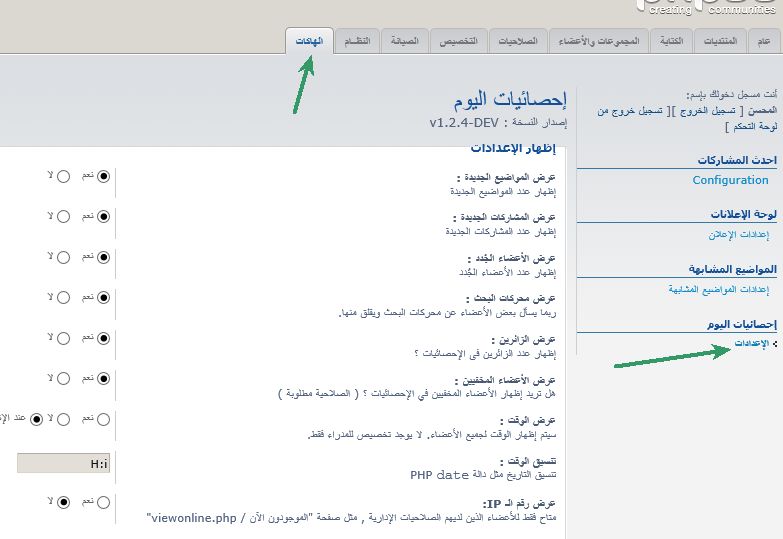
Task: Open the الهاكات tab
Action: click(310, 42)
